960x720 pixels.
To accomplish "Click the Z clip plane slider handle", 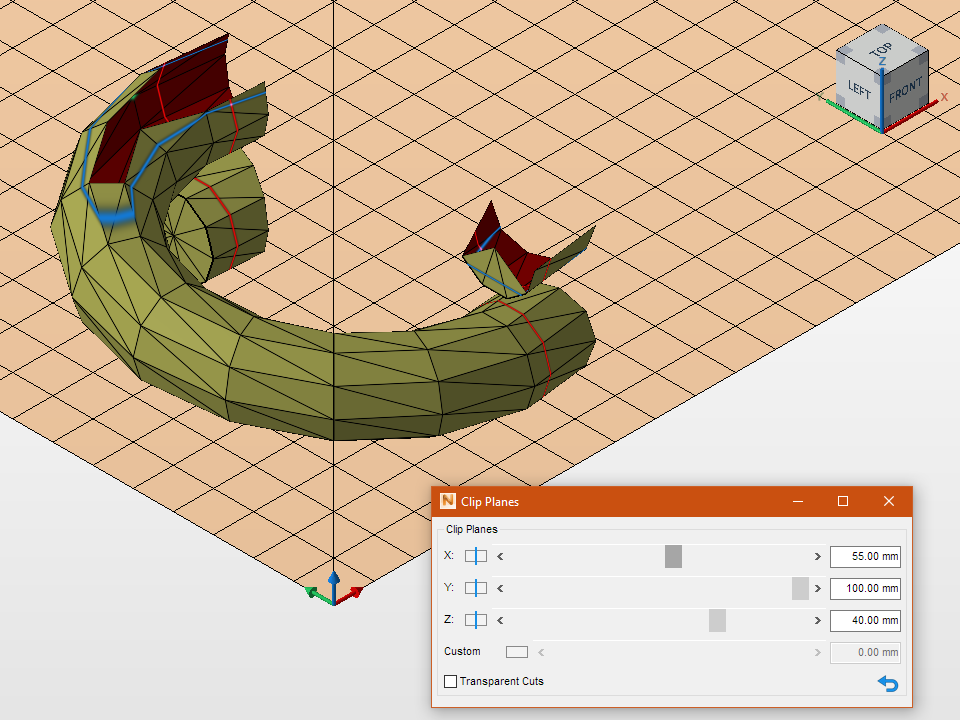I will point(718,620).
